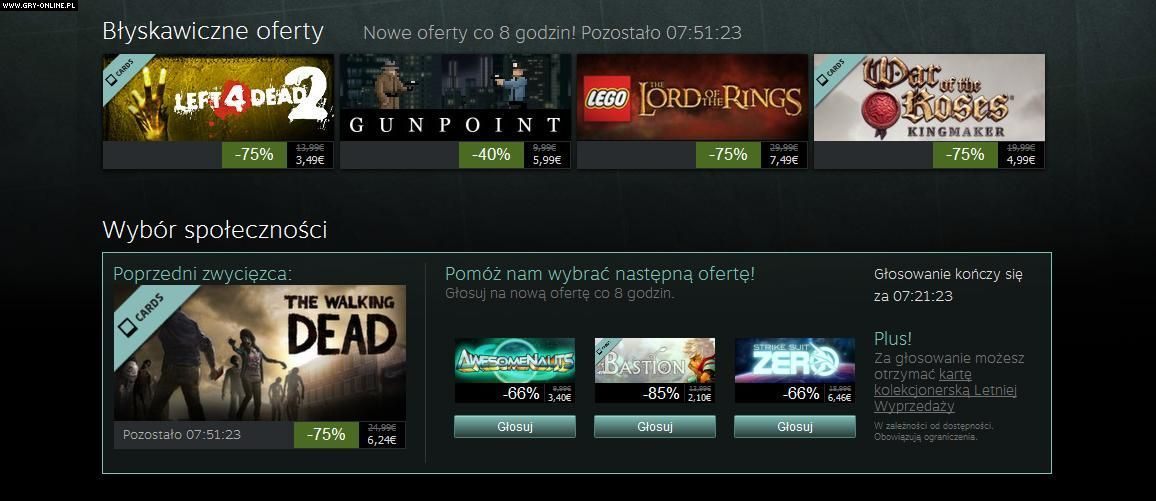
Task: Open The Walking Dead previous winner banner
Action: click(260, 353)
